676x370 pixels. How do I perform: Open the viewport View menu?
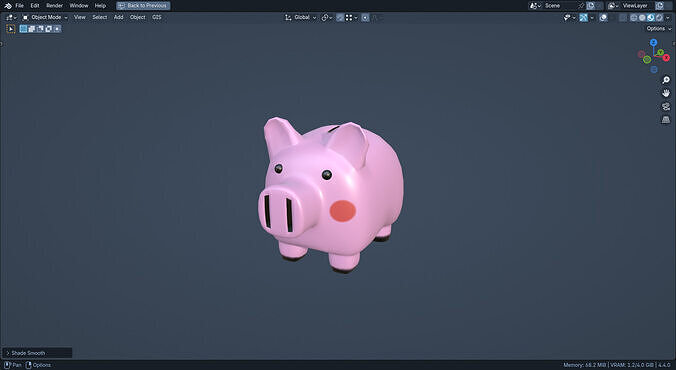click(80, 17)
